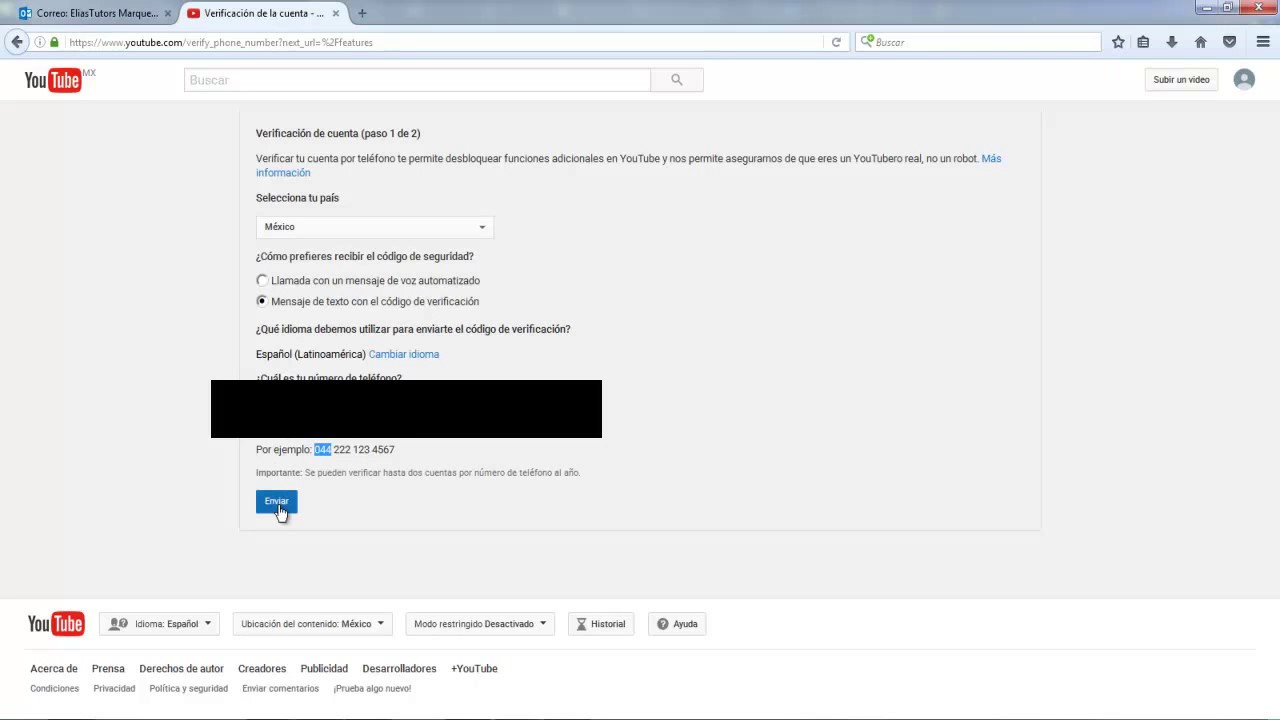Click the YouTube MX logo in header
Screen dimensions: 1280x720
coord(59,80)
